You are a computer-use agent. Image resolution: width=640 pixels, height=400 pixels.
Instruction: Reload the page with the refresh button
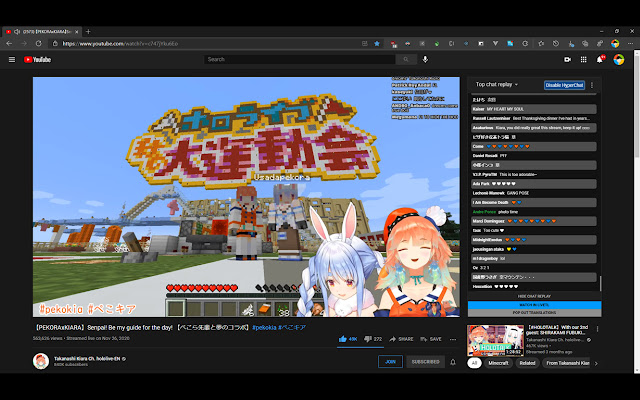click(38, 43)
